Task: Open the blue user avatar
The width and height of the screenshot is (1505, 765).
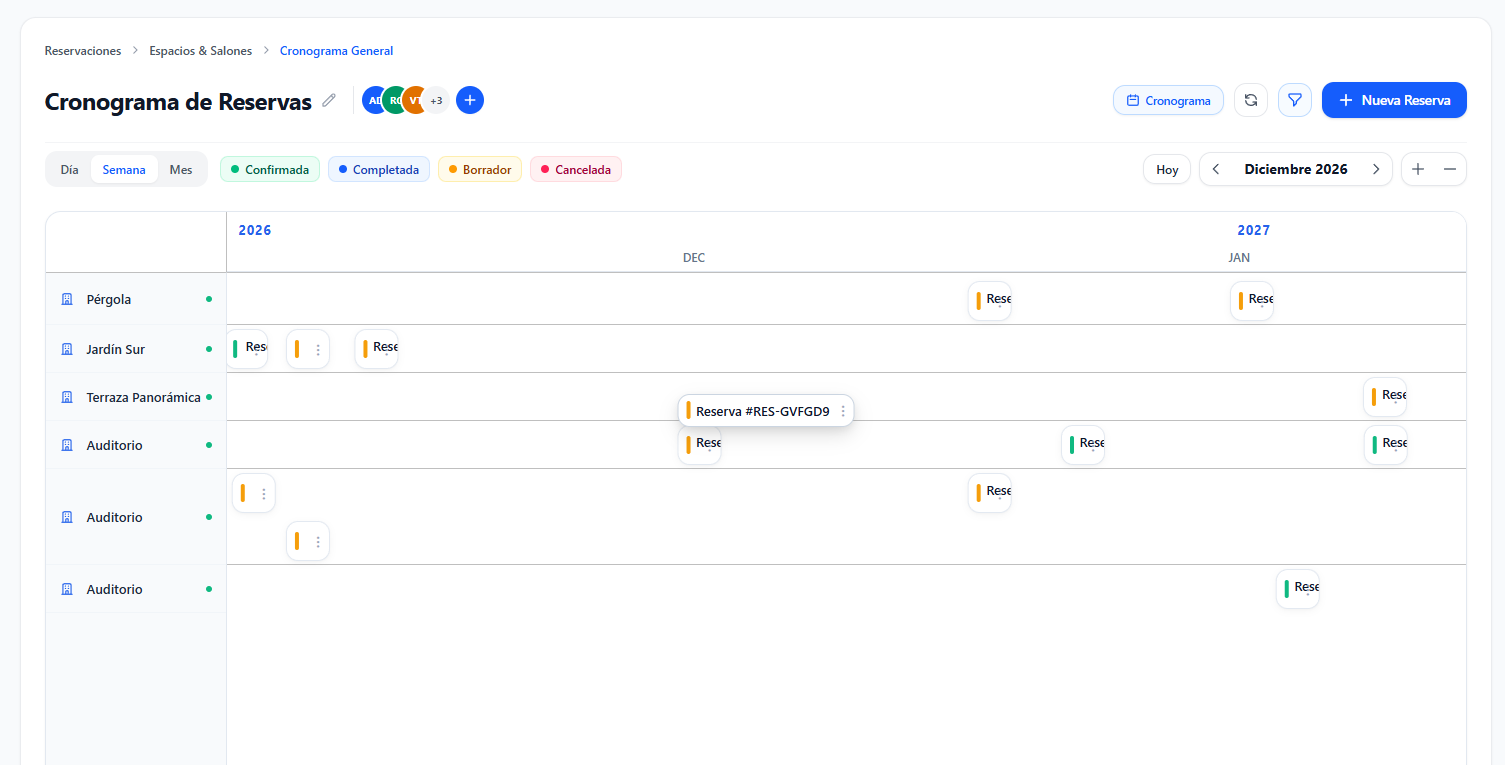Action: (375, 100)
